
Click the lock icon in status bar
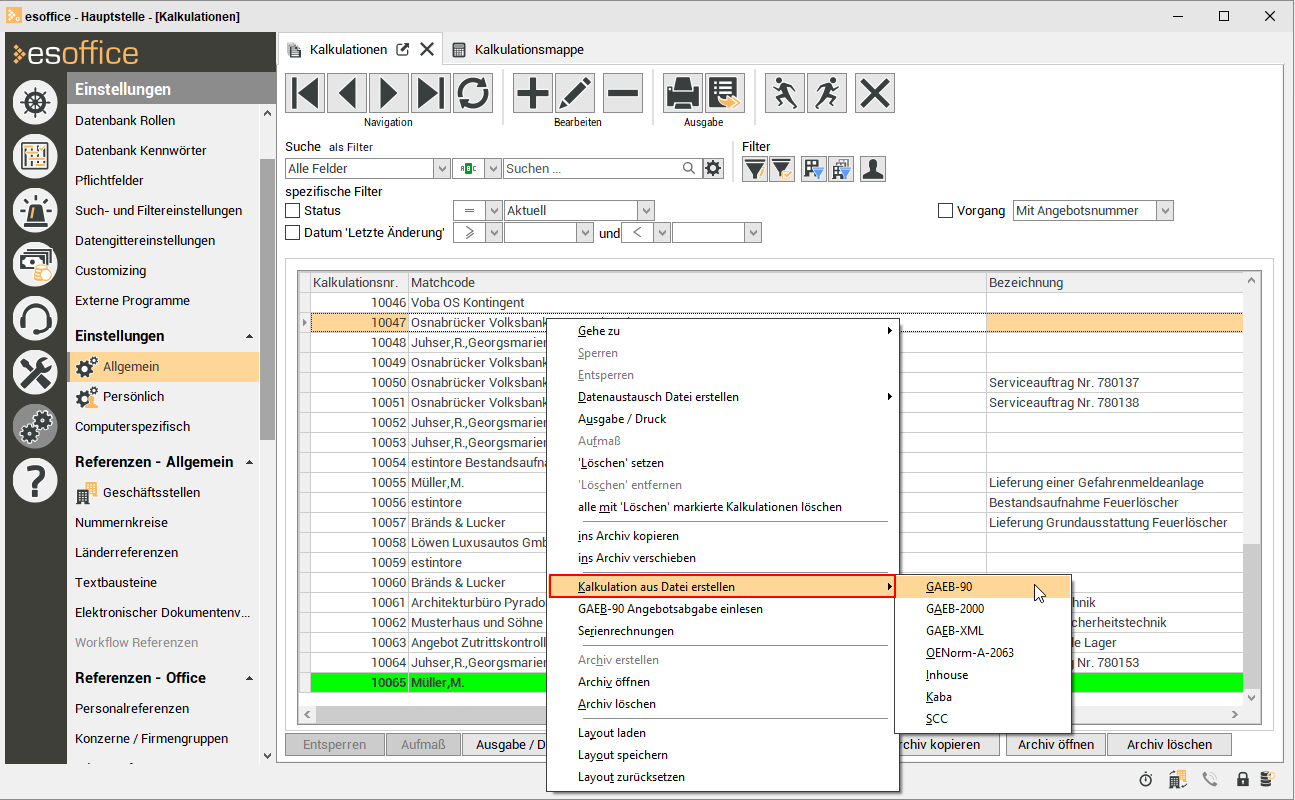(x=1243, y=779)
